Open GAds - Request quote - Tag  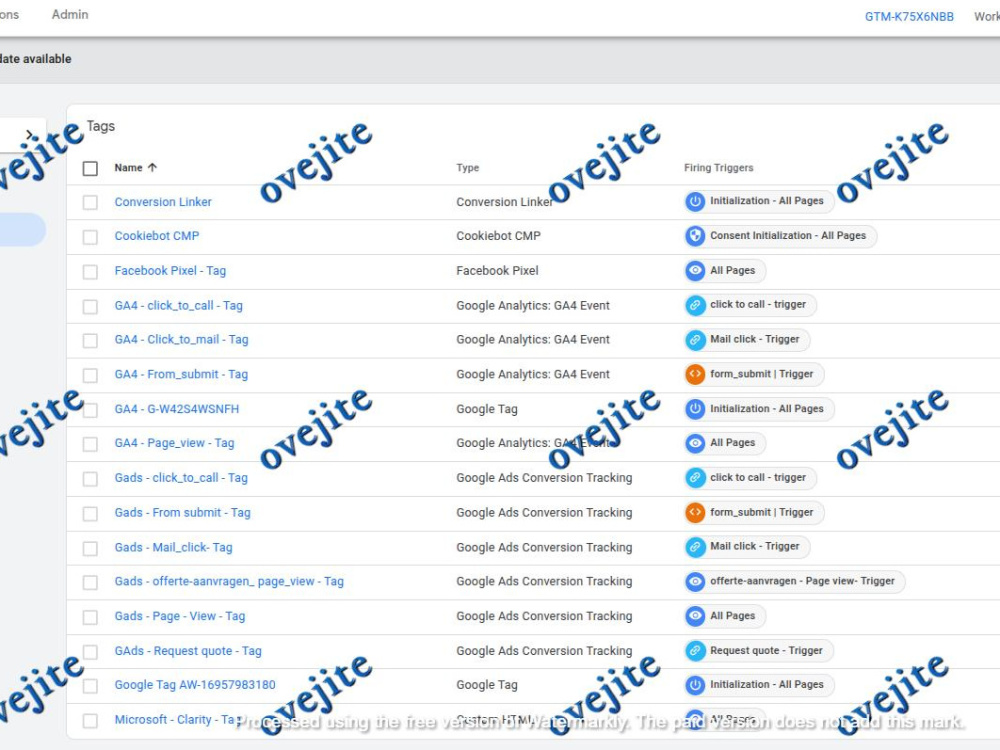point(188,651)
